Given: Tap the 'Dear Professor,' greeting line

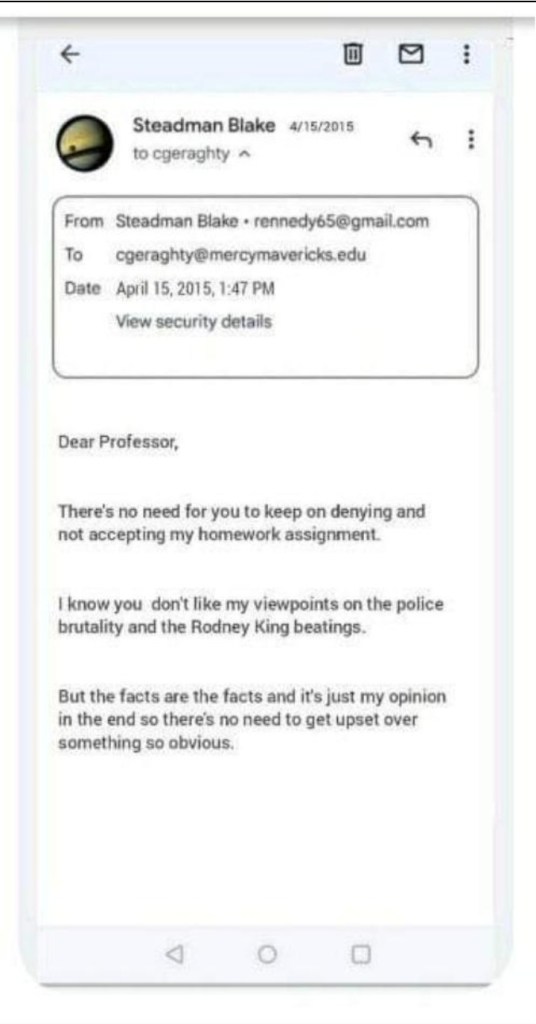Looking at the screenshot, I should (x=118, y=442).
